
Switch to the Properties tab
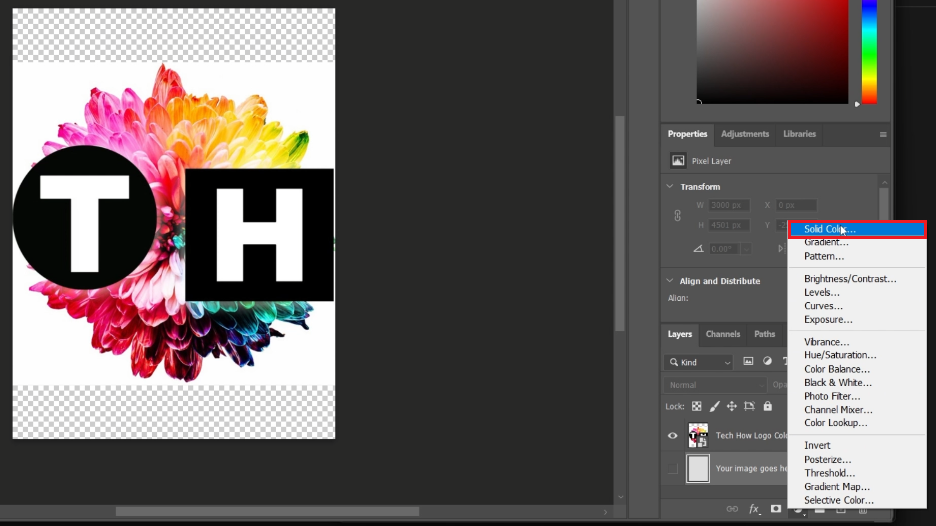687,134
